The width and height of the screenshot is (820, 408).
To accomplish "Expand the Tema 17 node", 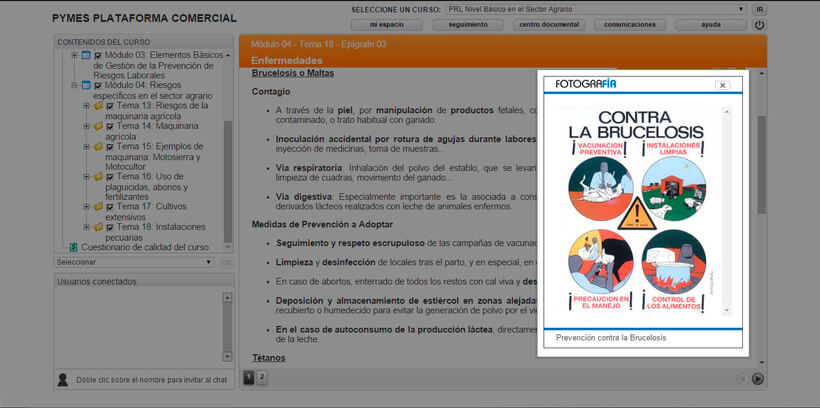I will coord(86,207).
